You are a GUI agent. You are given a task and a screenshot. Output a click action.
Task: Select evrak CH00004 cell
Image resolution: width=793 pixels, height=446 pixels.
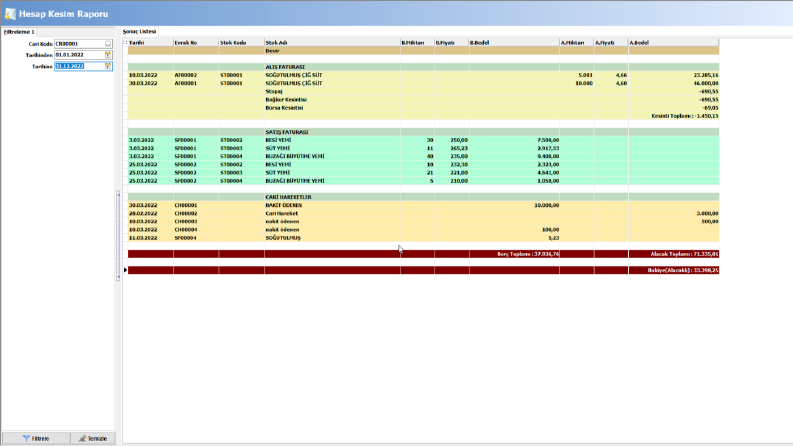[196, 230]
